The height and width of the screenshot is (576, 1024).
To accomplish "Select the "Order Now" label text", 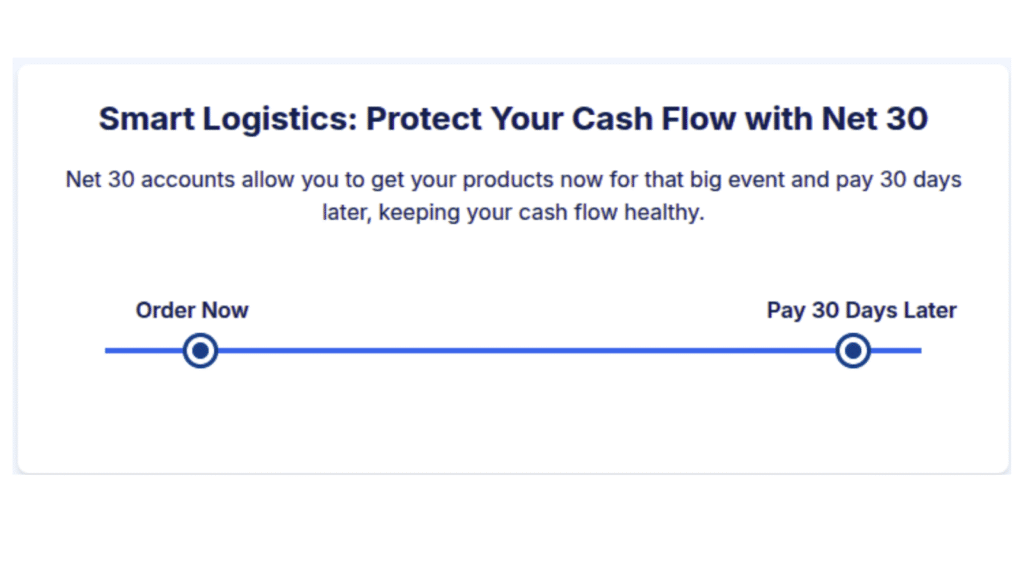I will pyautogui.click(x=192, y=310).
